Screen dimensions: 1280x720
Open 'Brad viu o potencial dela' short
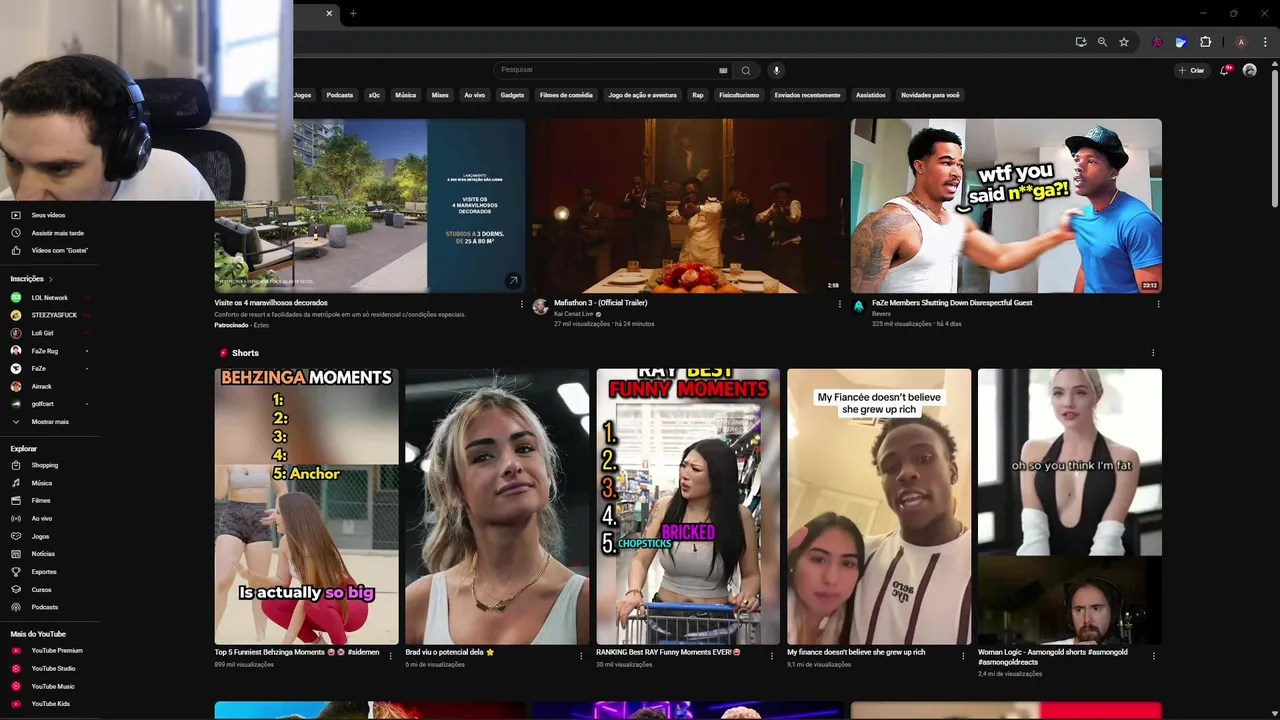point(497,507)
